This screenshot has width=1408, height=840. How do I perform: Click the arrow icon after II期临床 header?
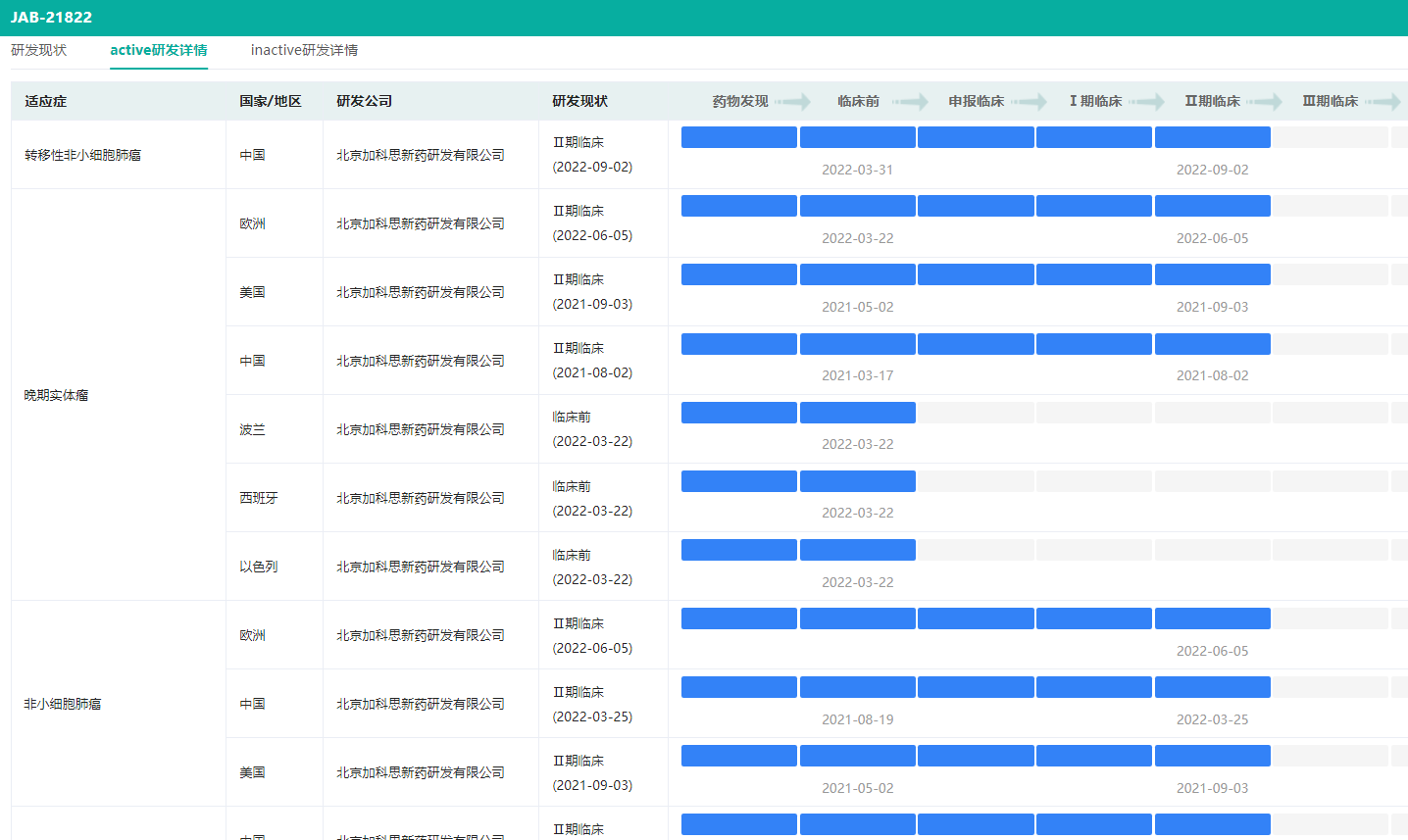tap(1264, 102)
